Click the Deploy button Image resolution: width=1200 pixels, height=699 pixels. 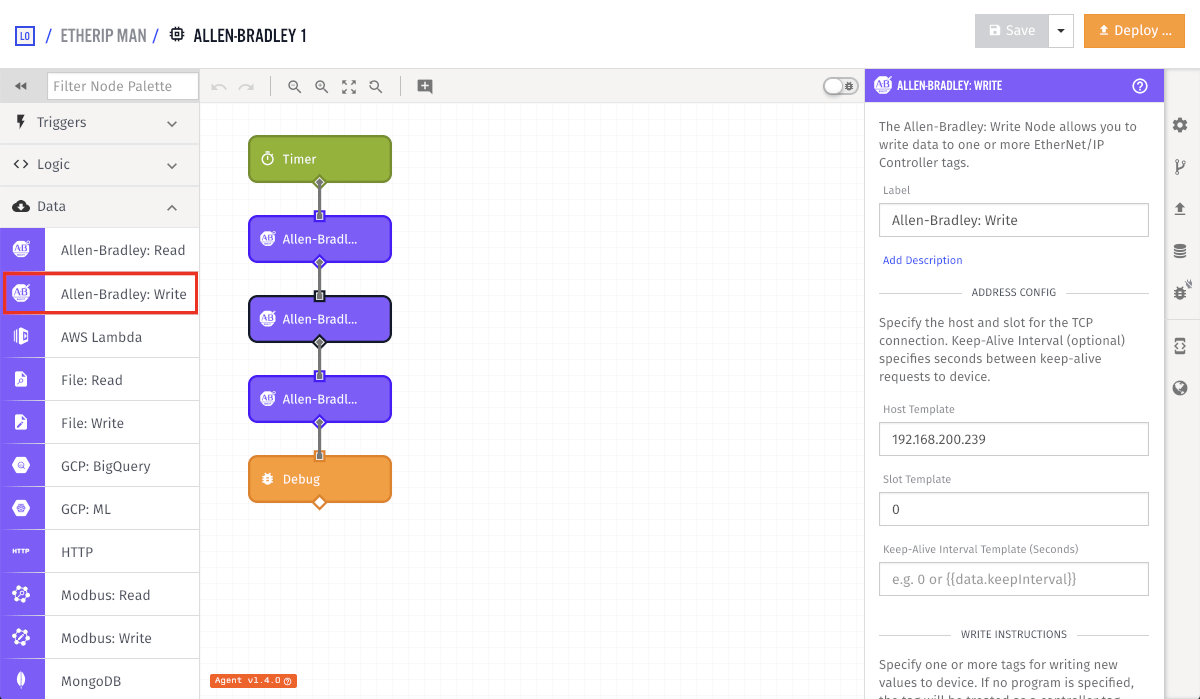(x=1134, y=31)
